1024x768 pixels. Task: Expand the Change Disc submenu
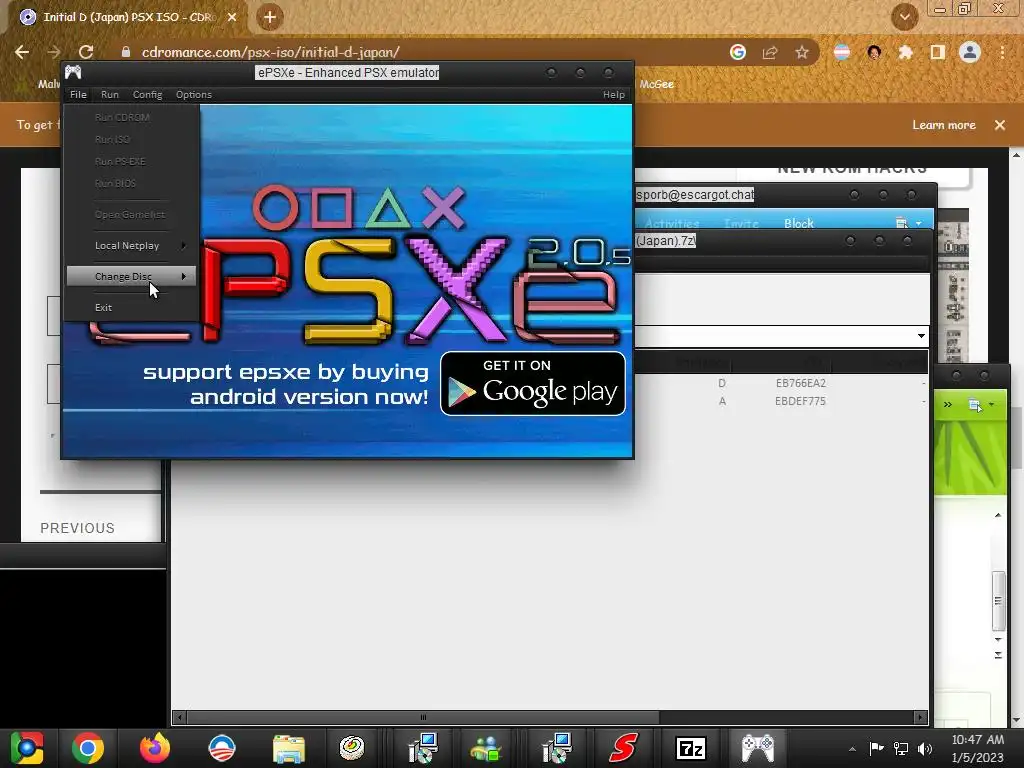(132, 276)
